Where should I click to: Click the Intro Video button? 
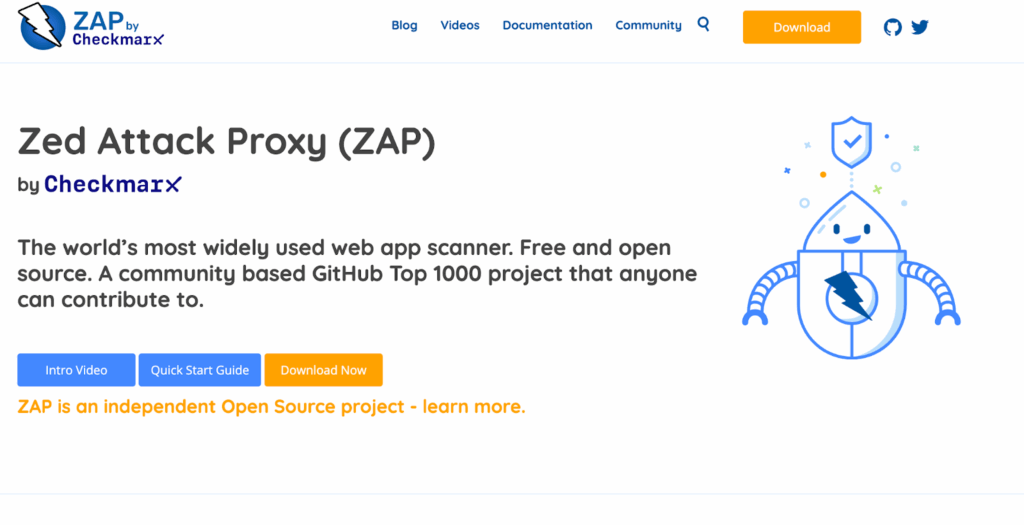(x=76, y=370)
